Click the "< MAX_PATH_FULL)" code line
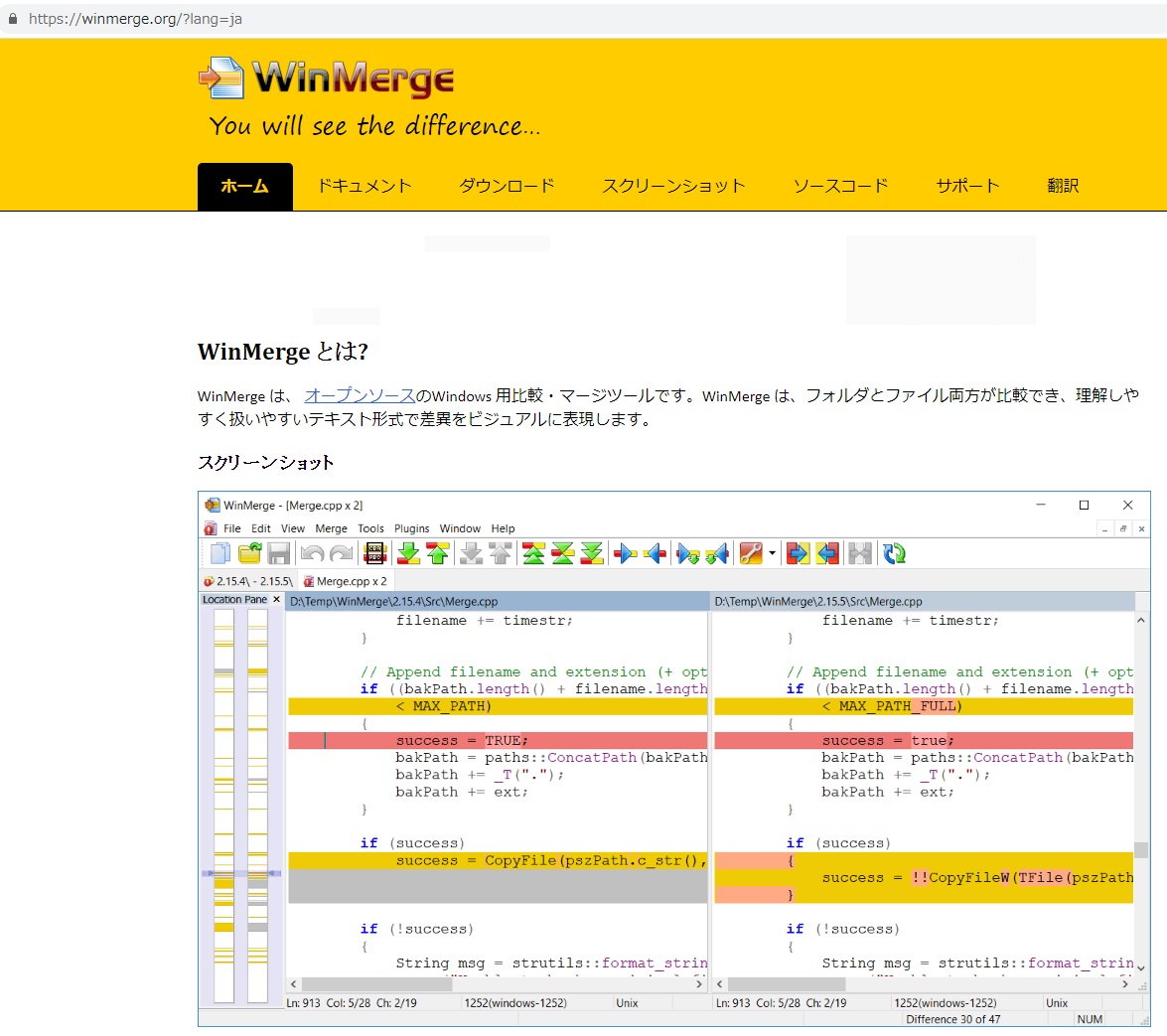The image size is (1167, 1036). [x=924, y=706]
